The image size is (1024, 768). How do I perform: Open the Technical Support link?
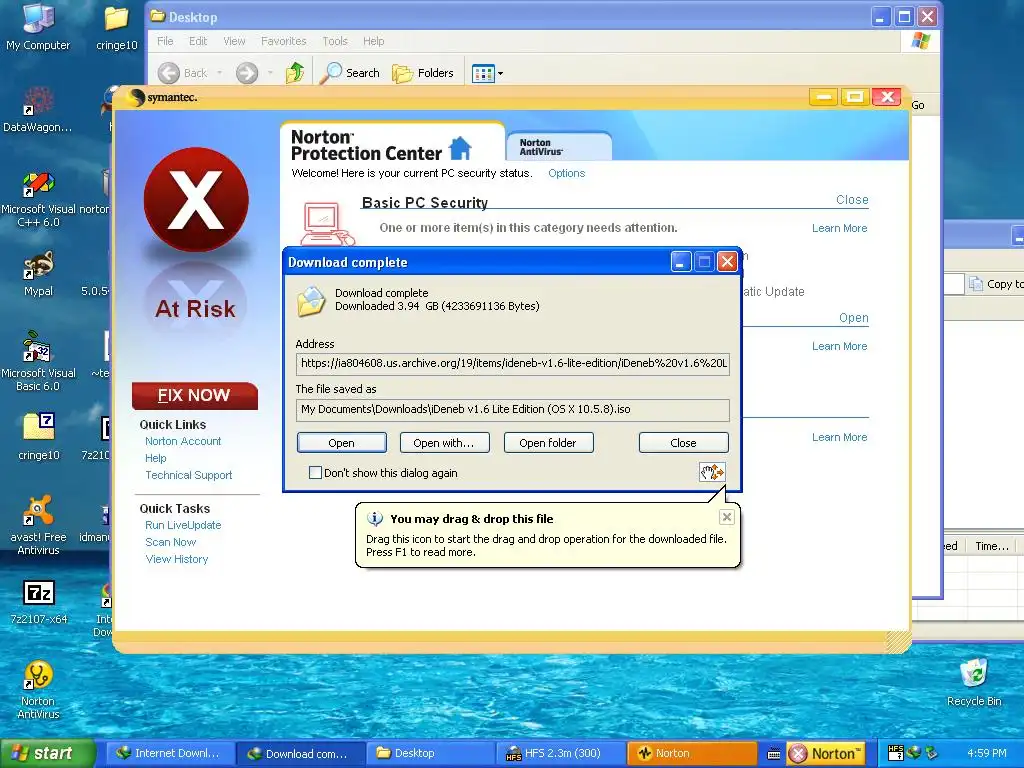tap(188, 475)
